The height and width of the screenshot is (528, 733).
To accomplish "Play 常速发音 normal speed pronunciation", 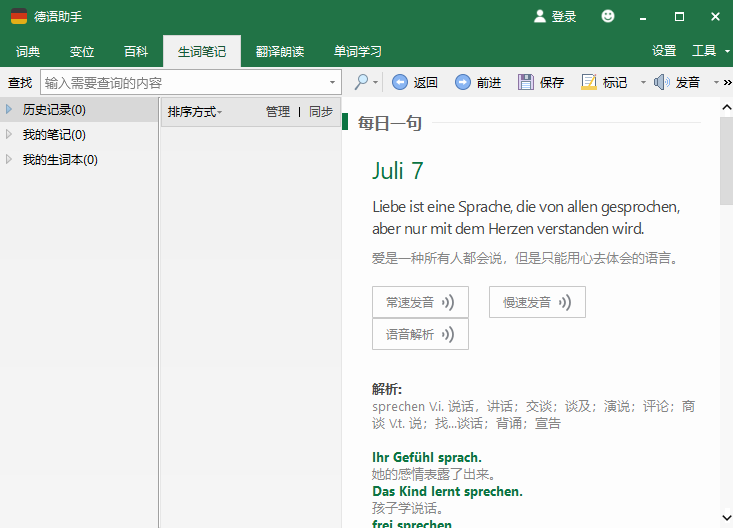I will [x=420, y=302].
